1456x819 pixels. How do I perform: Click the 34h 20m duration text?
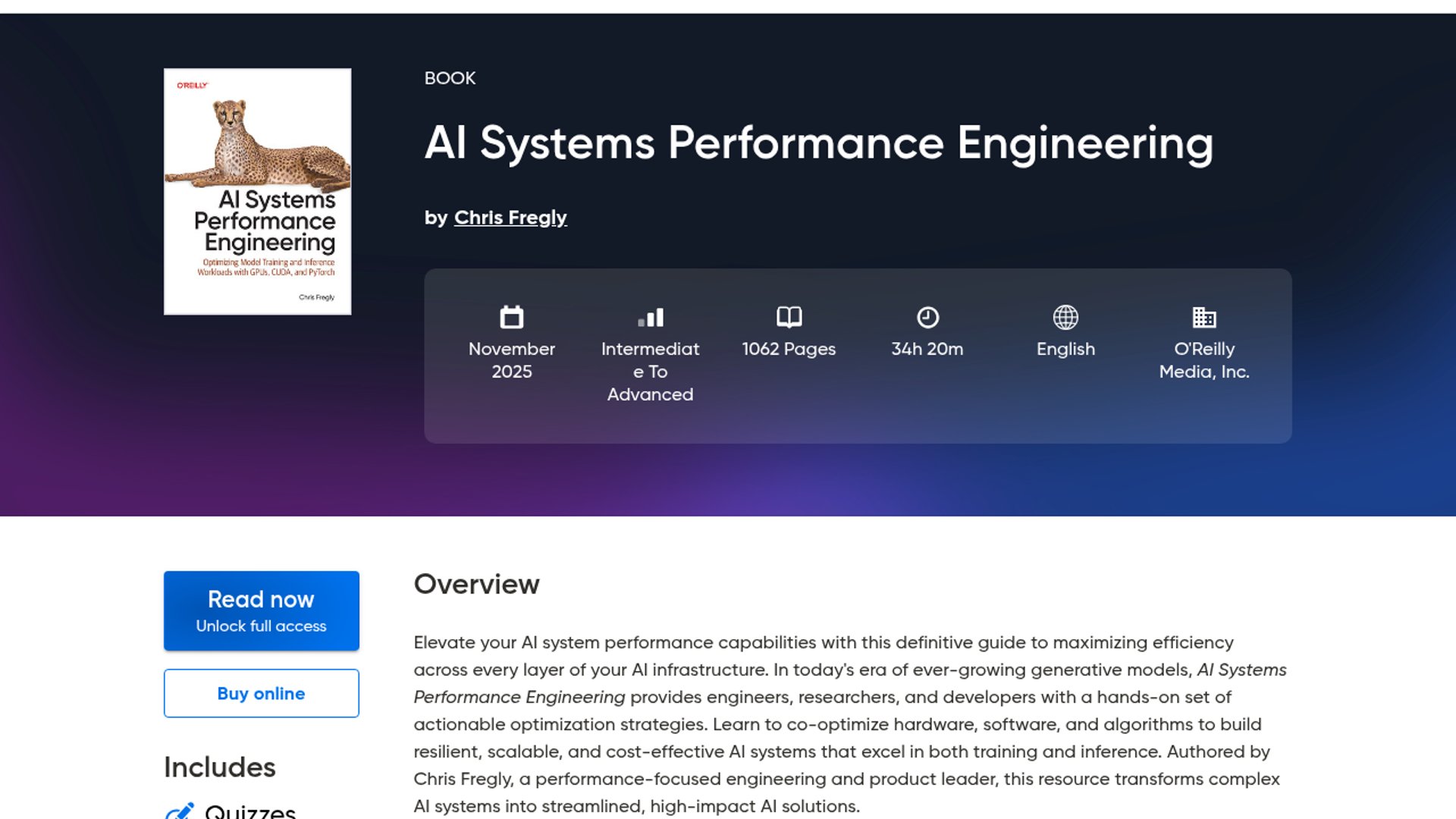(927, 349)
